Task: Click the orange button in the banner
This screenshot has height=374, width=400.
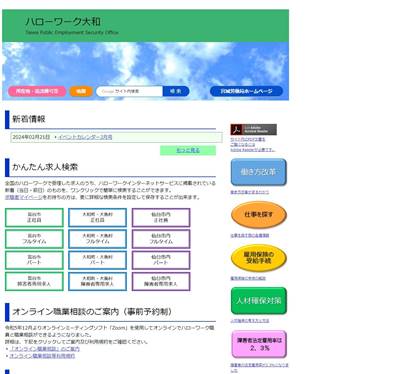Action: tap(81, 91)
